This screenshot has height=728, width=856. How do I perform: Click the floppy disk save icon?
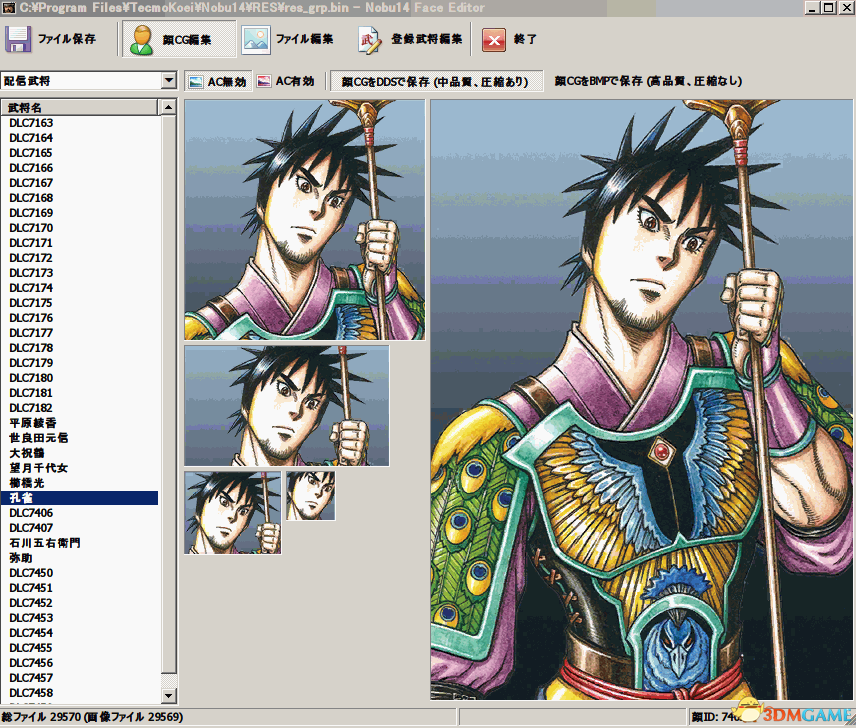tap(18, 39)
